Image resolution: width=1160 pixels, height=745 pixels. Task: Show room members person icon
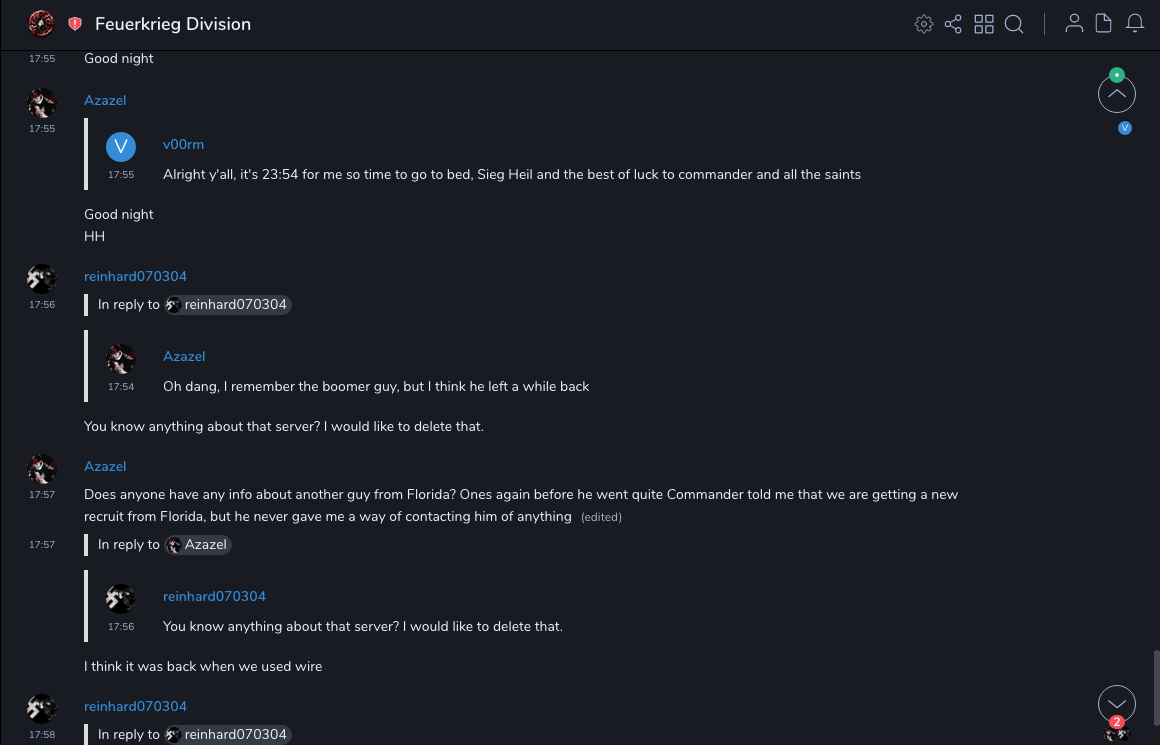[x=1074, y=24]
